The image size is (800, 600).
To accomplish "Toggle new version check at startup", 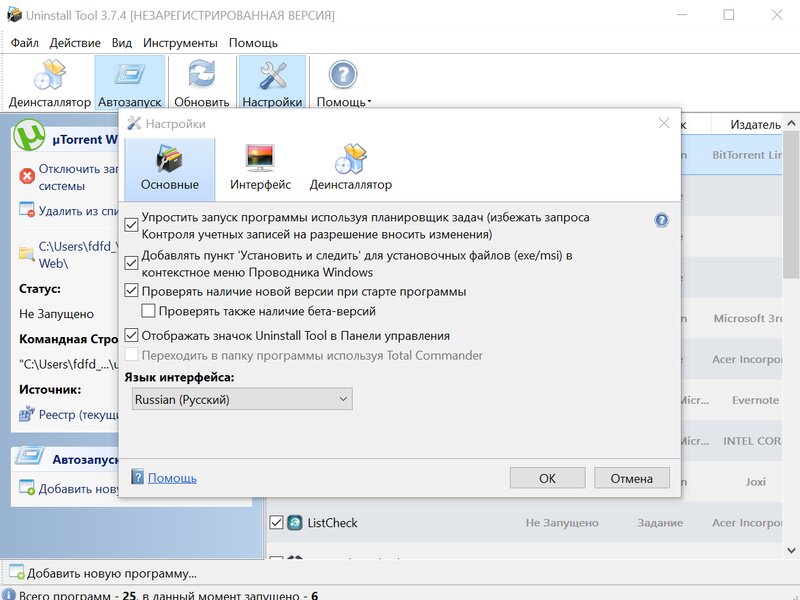I will tap(132, 291).
